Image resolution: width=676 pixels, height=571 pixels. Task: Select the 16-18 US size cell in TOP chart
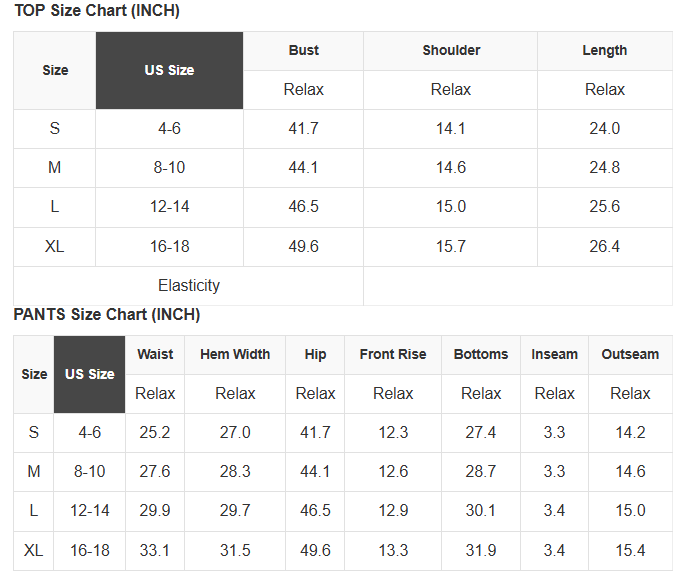(x=169, y=247)
